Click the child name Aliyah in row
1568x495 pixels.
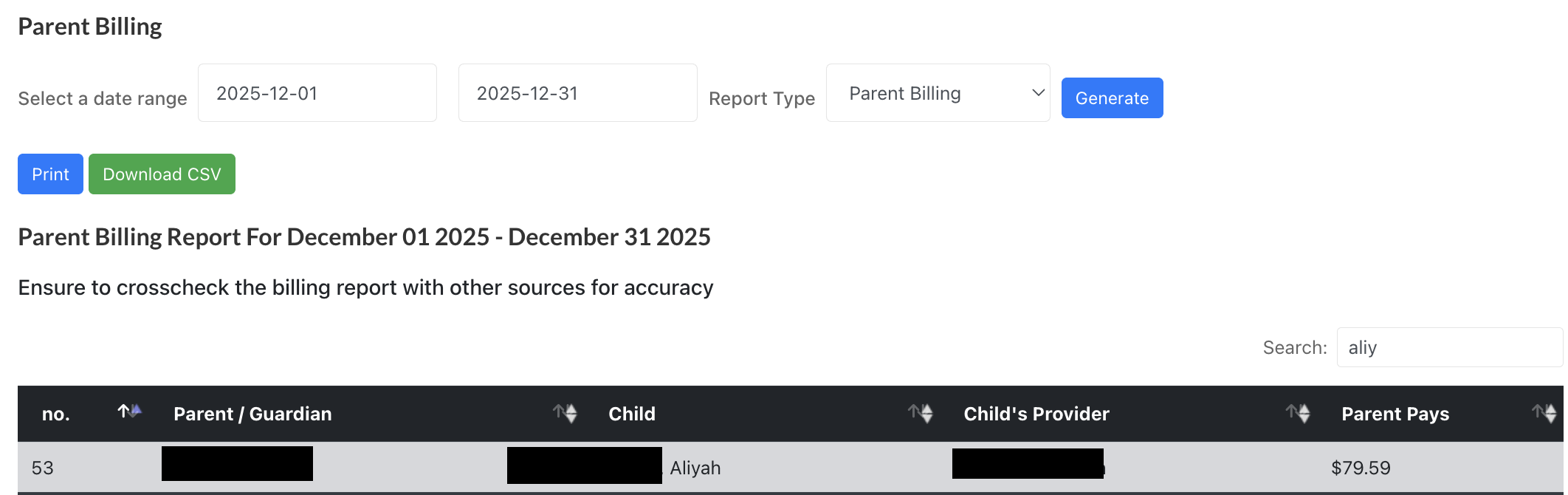tap(695, 468)
